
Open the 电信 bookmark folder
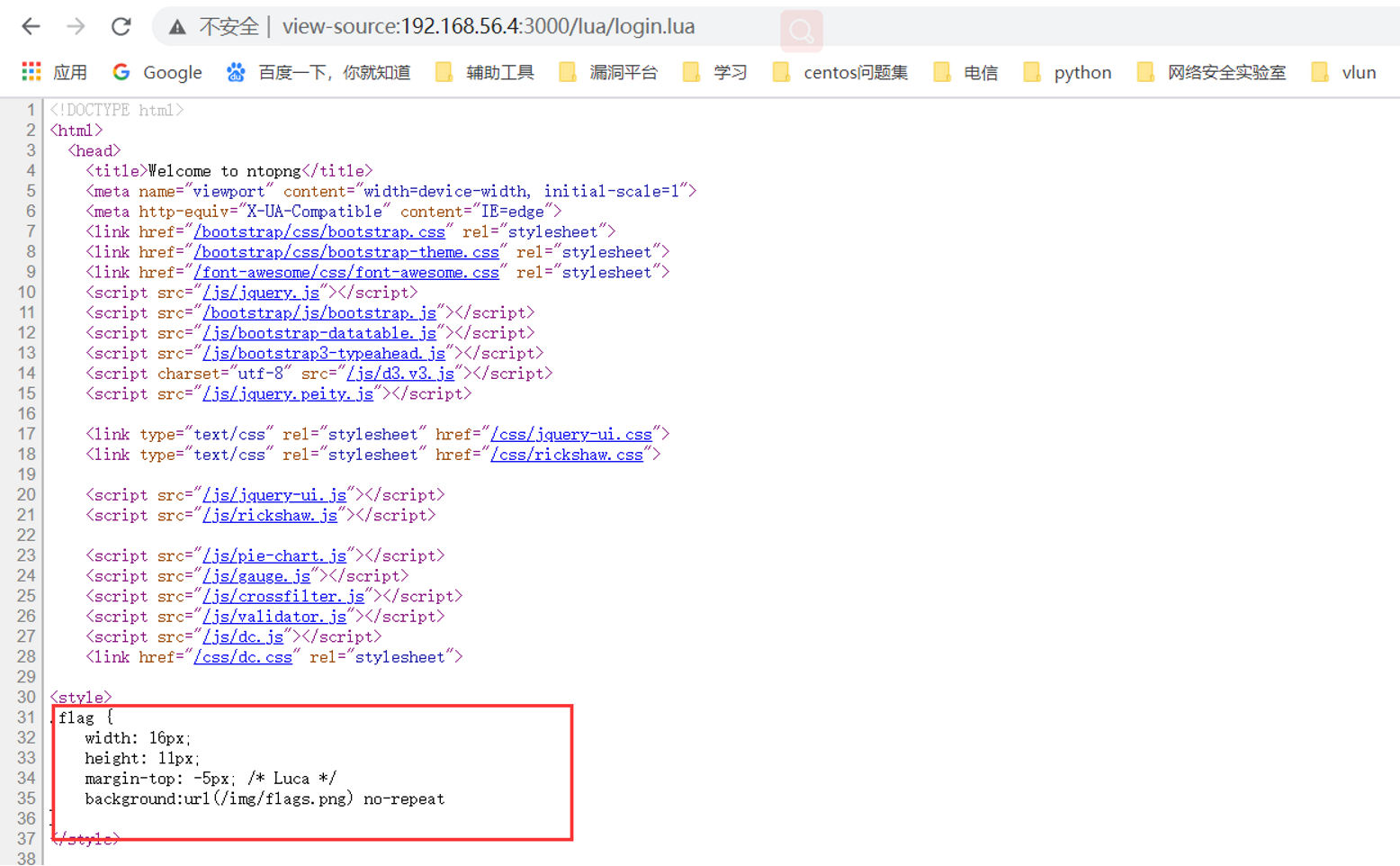coord(965,73)
